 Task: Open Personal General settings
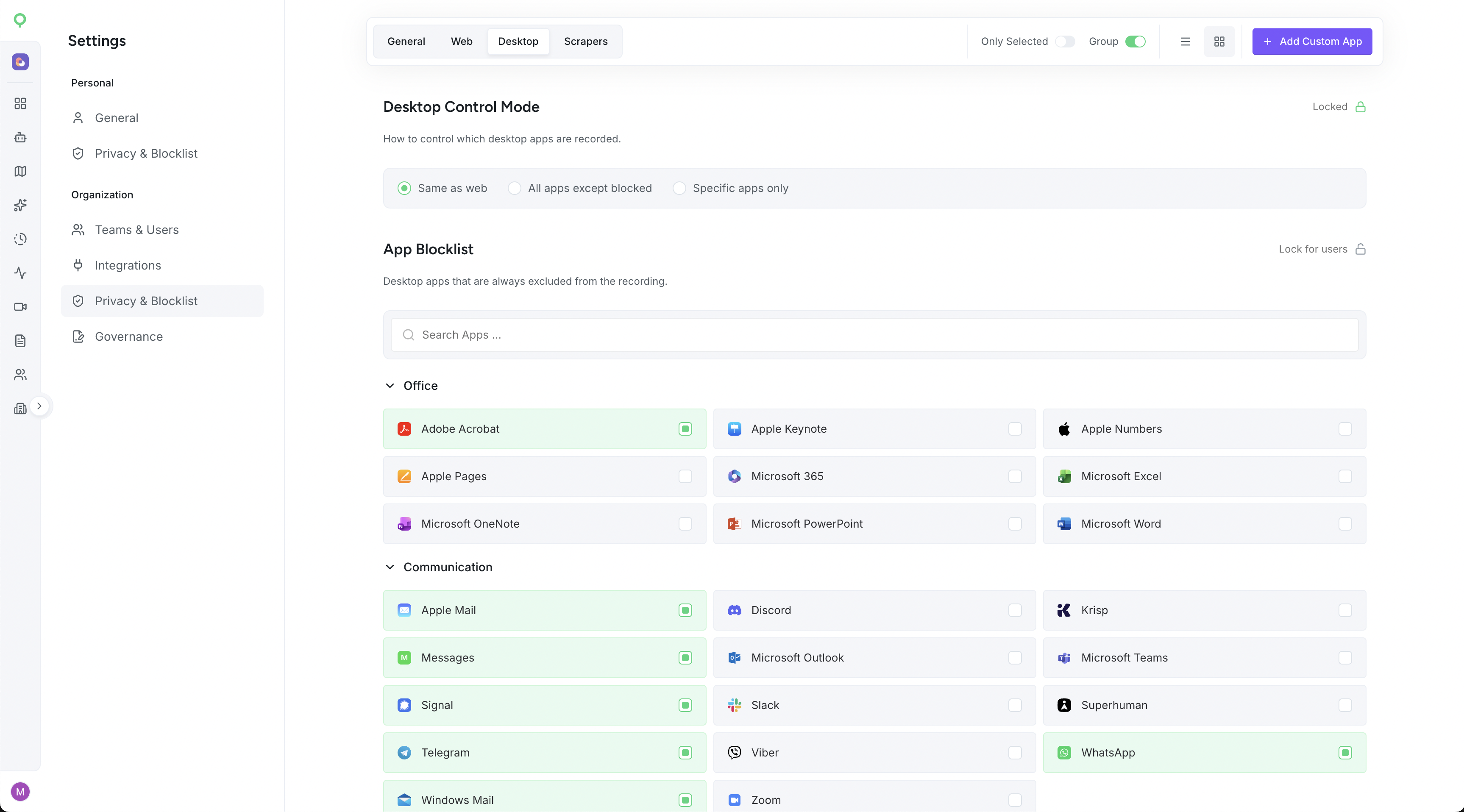click(162, 118)
